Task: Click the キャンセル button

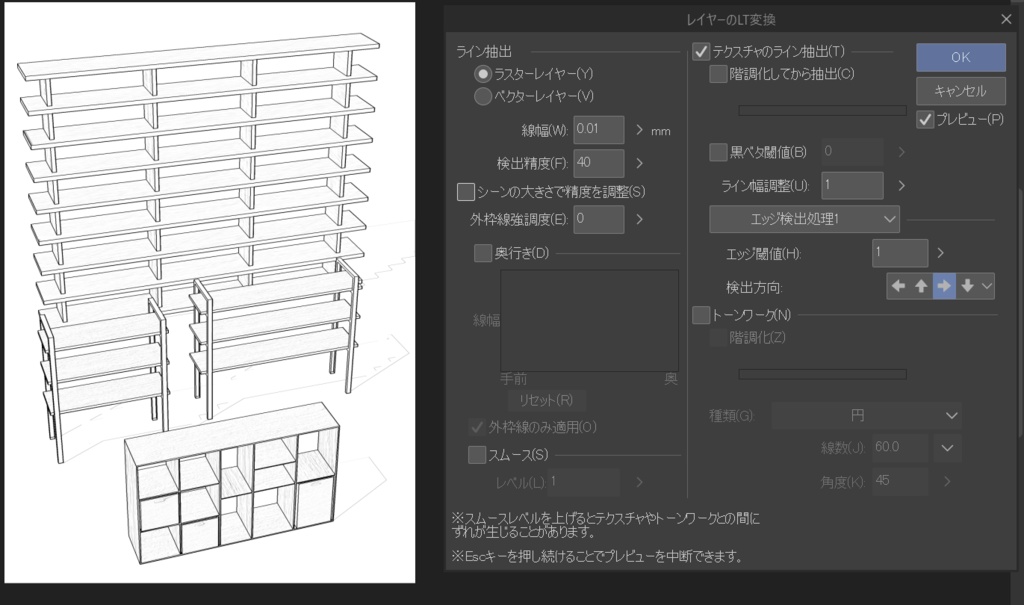Action: coord(959,91)
